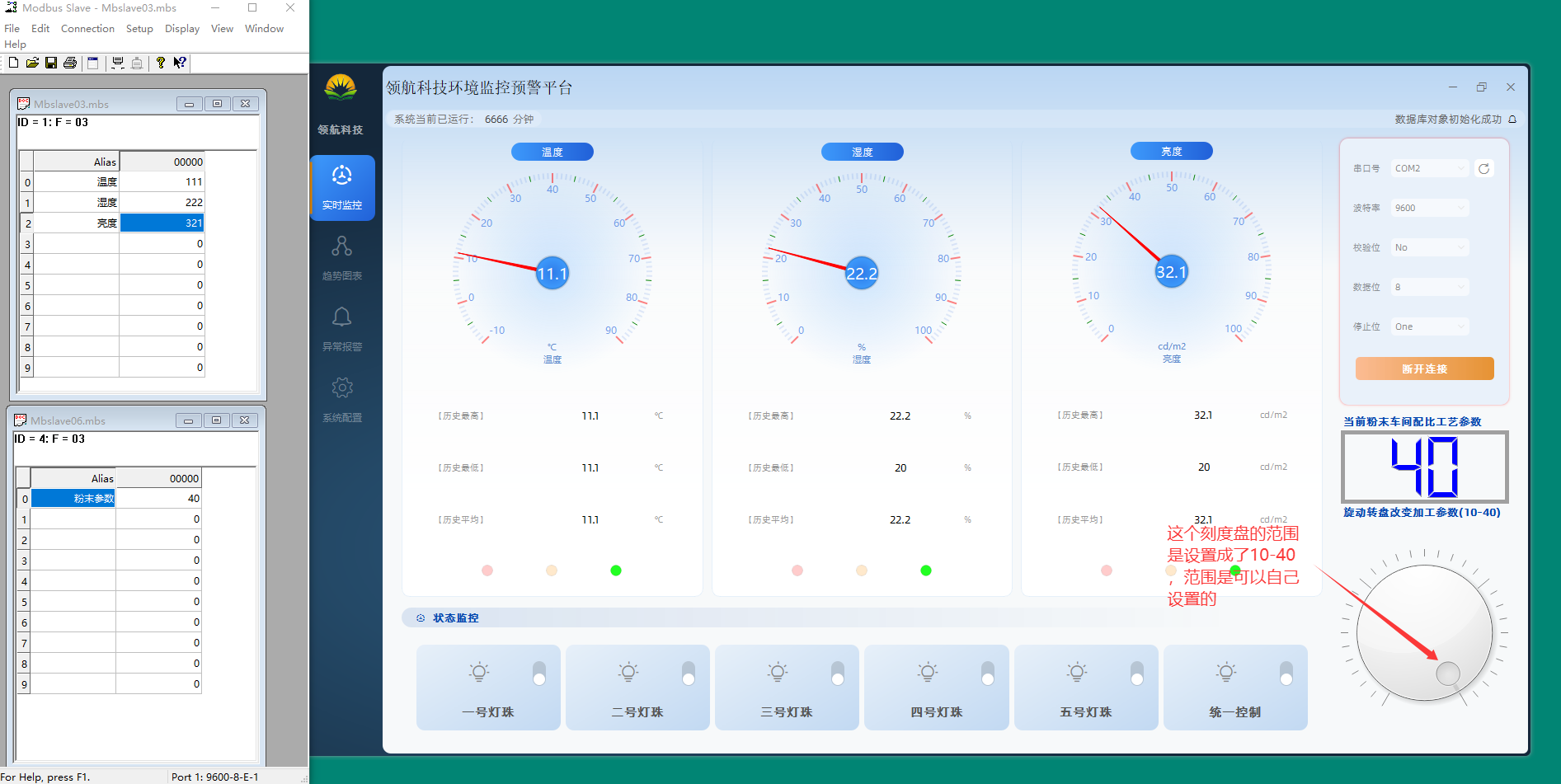Open the Display menu in Modbus Slave
The height and width of the screenshot is (784, 1561).
tap(182, 28)
